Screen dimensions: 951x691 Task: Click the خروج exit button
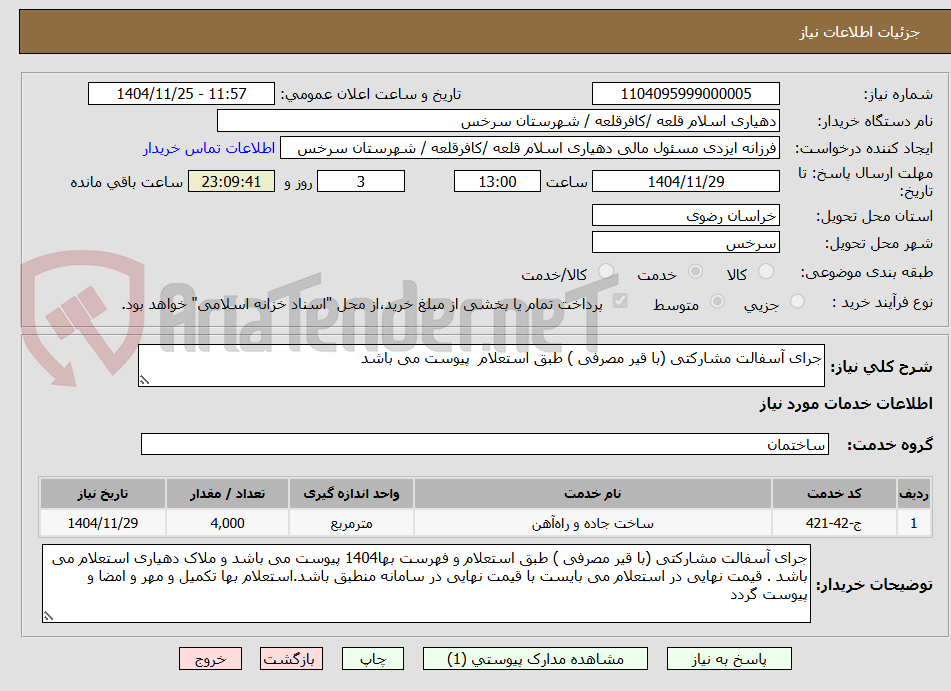tap(210, 659)
